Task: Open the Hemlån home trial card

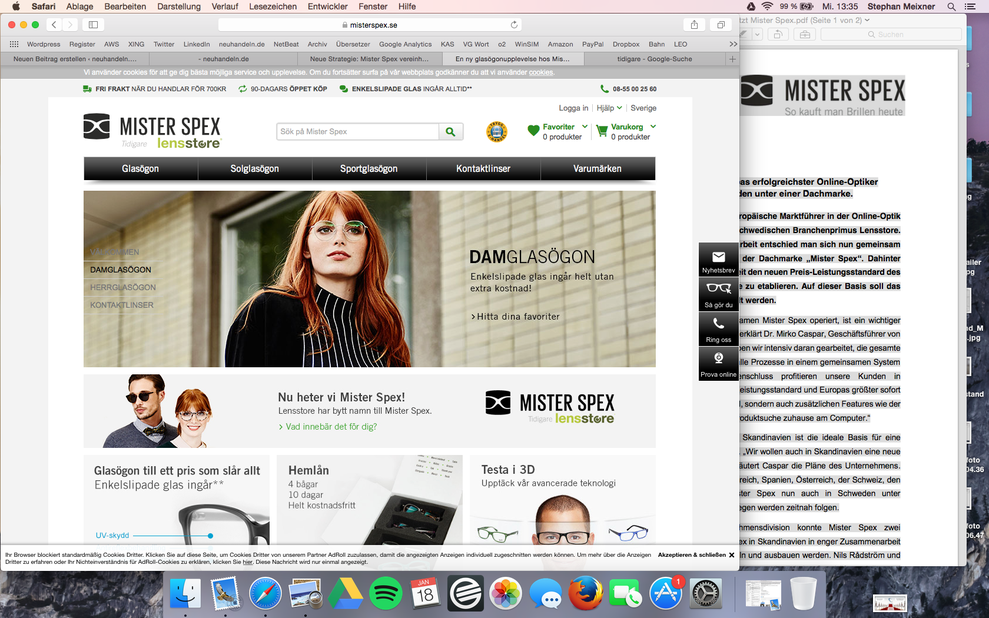Action: point(369,500)
